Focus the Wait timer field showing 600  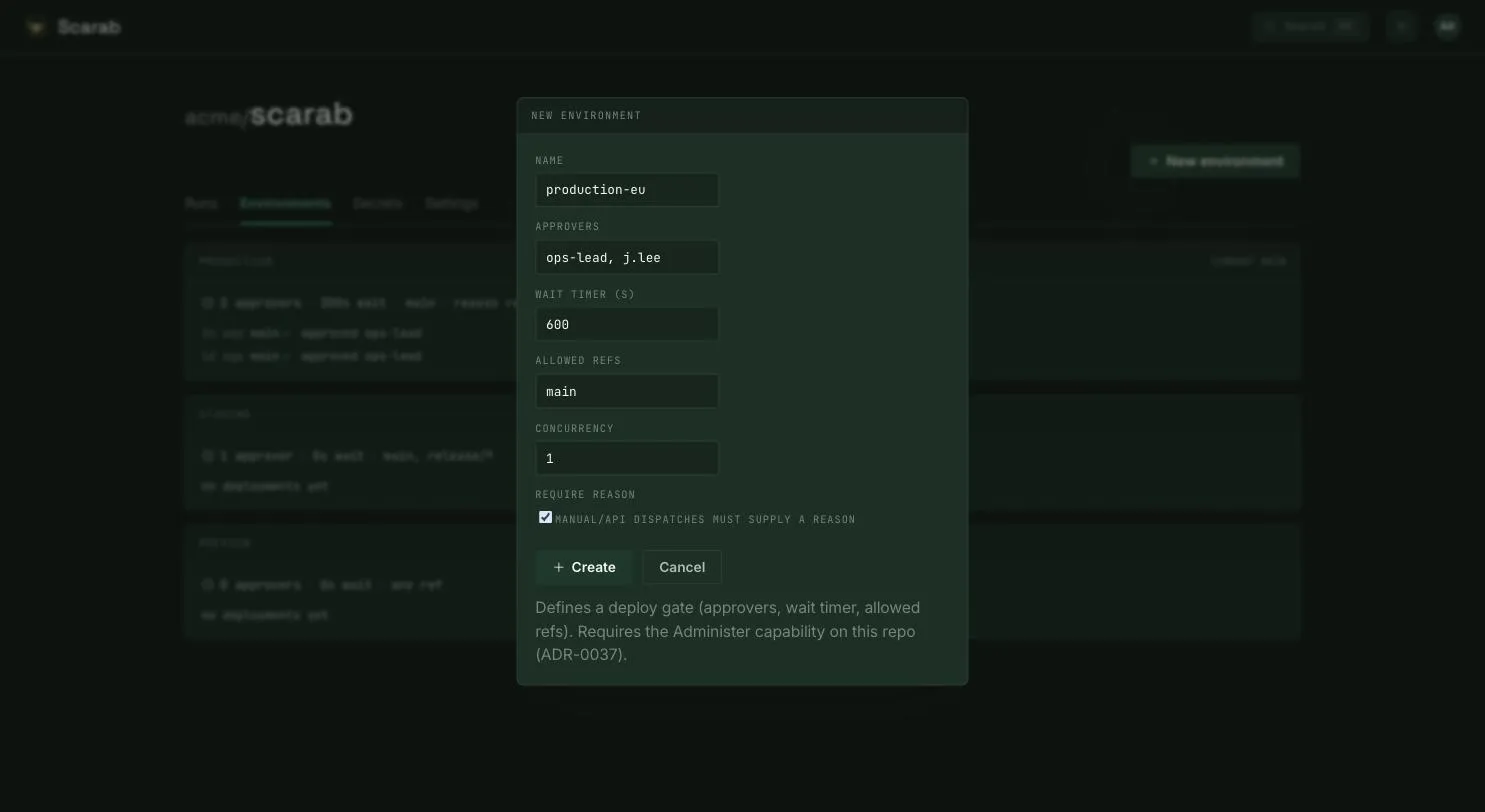pyautogui.click(x=627, y=324)
